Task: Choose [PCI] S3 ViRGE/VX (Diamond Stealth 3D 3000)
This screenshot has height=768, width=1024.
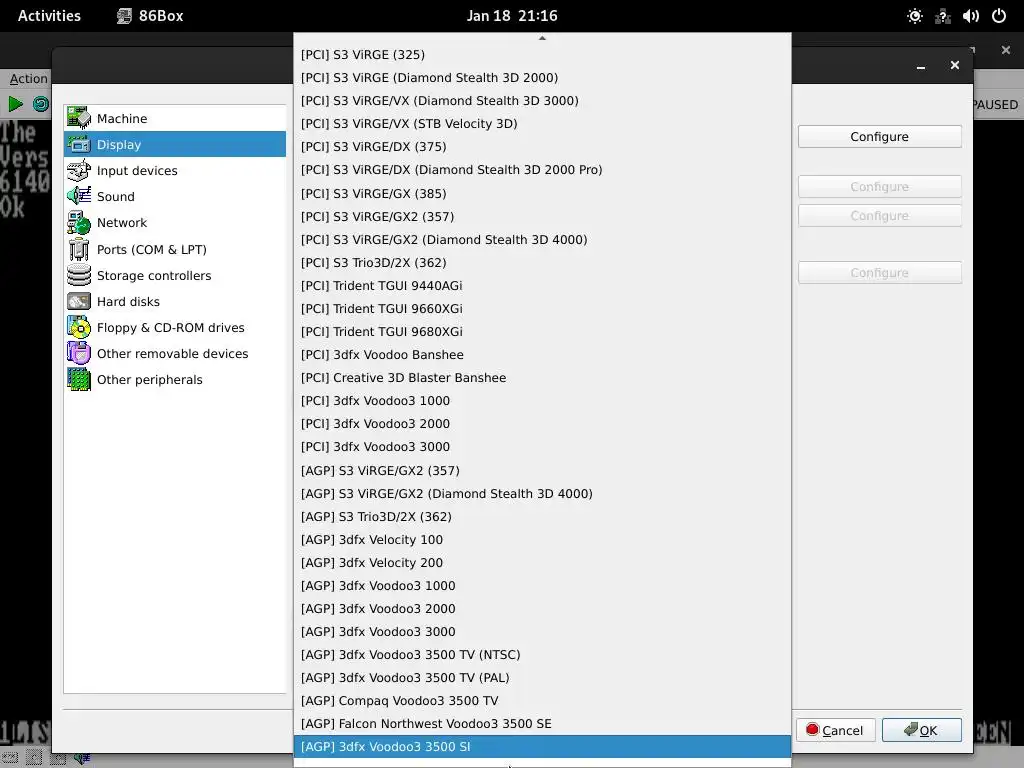Action: click(x=542, y=101)
